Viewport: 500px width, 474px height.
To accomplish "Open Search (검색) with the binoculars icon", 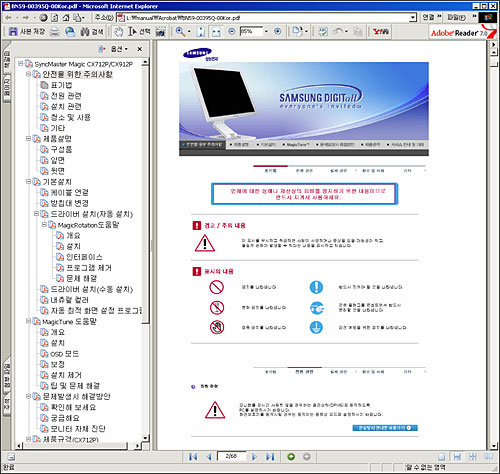I will (92, 32).
